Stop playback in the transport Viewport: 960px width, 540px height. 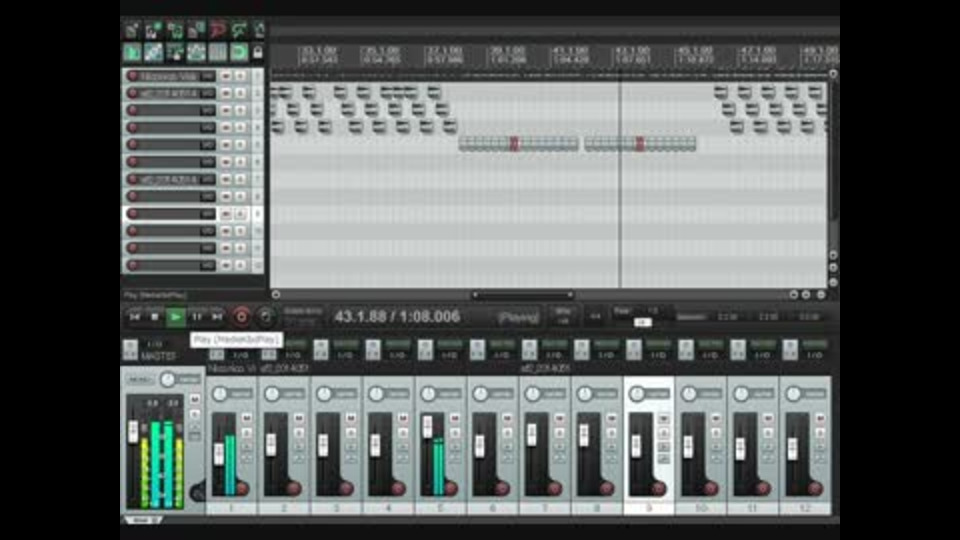pos(155,317)
